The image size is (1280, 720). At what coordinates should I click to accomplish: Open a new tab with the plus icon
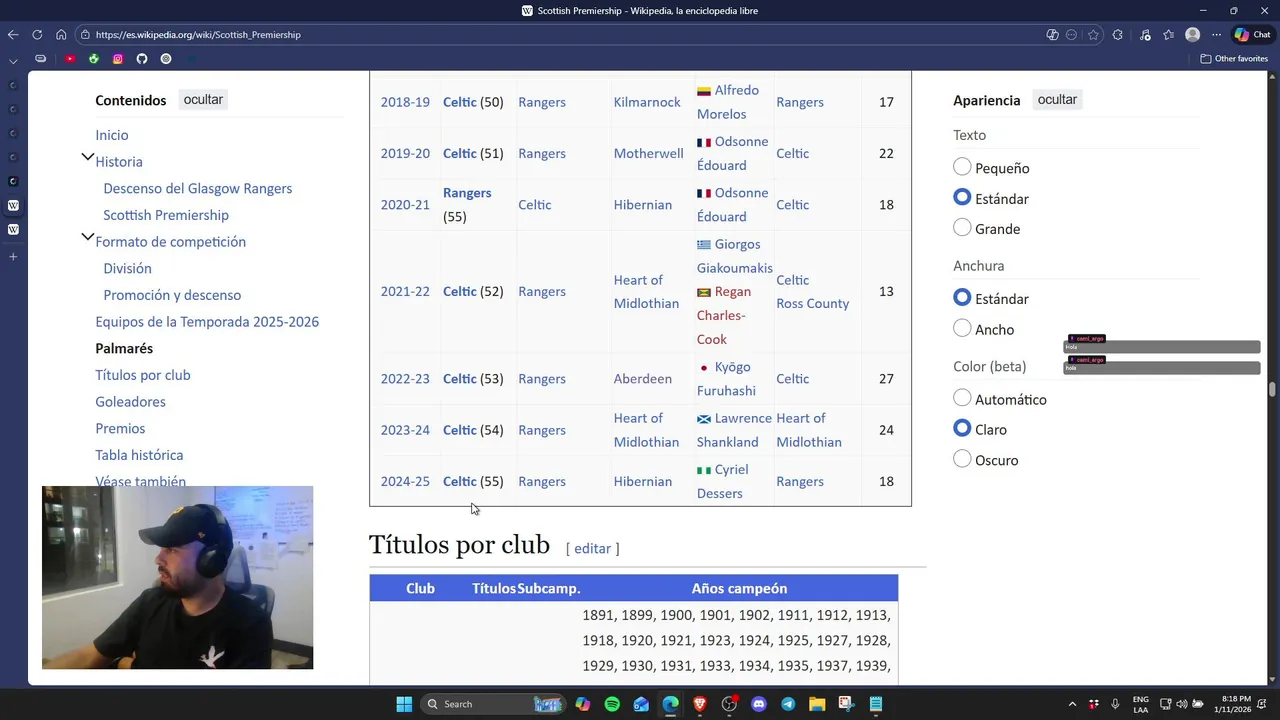13,257
